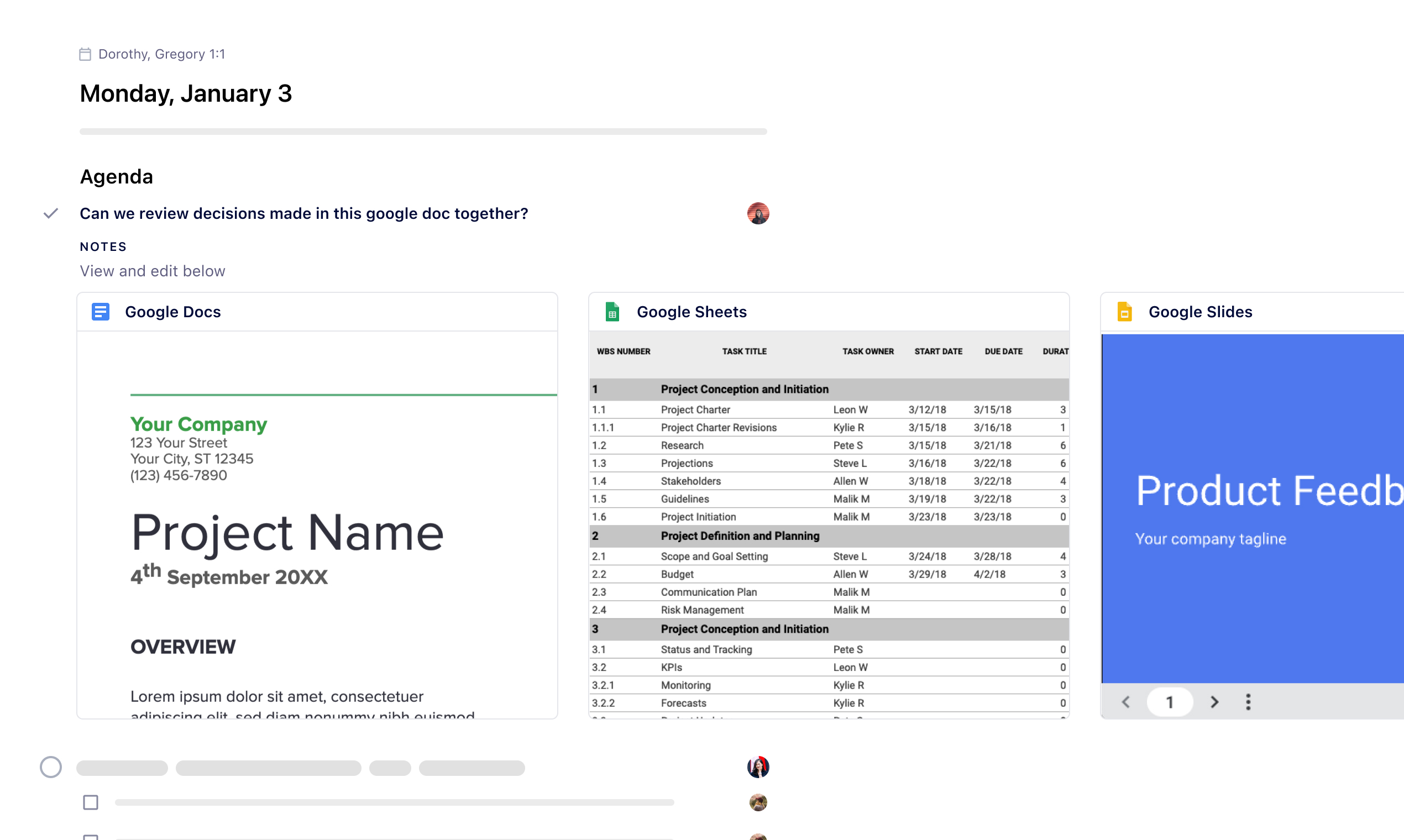Go to the previous slide arrow

(x=1125, y=702)
